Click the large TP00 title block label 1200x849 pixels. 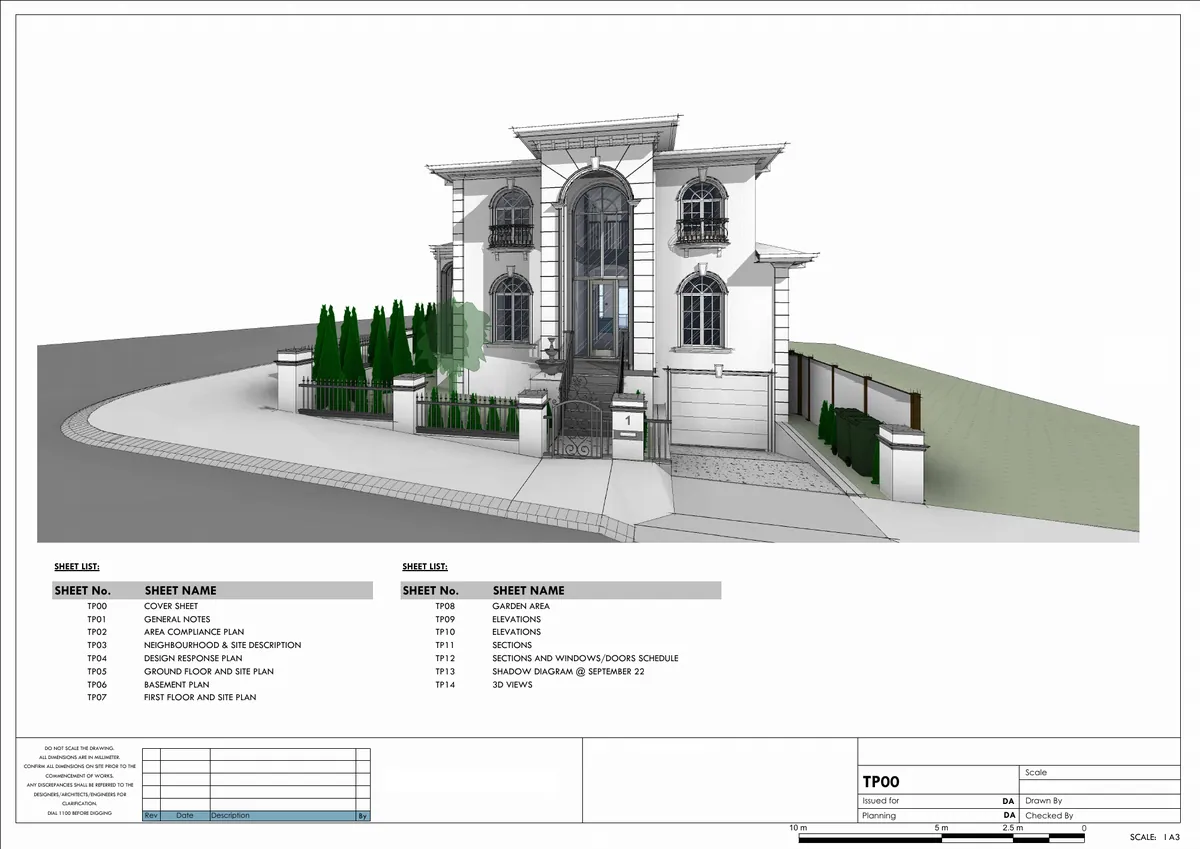[x=881, y=782]
